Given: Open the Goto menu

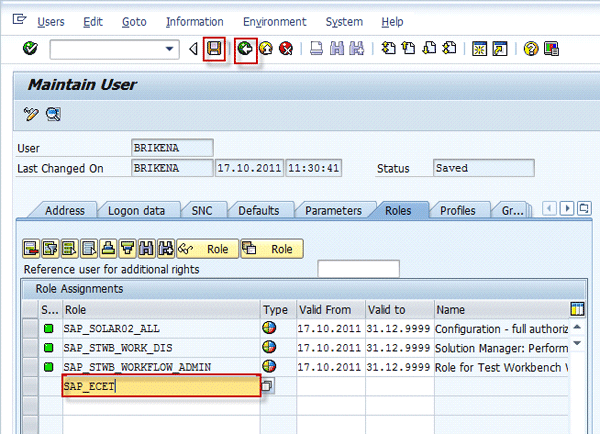Looking at the screenshot, I should (x=134, y=22).
